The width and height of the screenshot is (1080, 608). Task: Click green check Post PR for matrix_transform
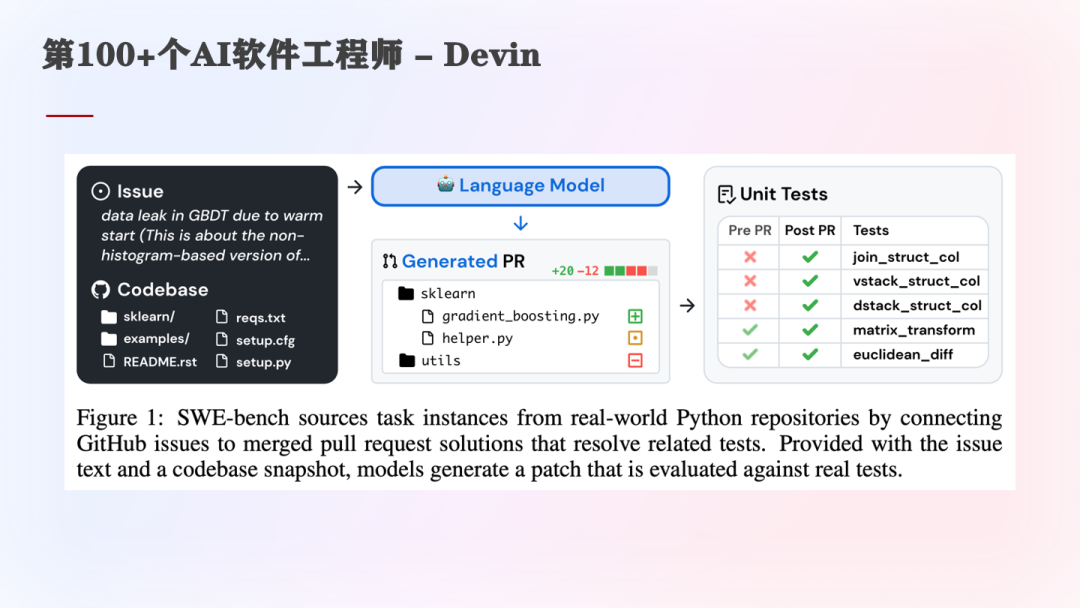pyautogui.click(x=810, y=330)
